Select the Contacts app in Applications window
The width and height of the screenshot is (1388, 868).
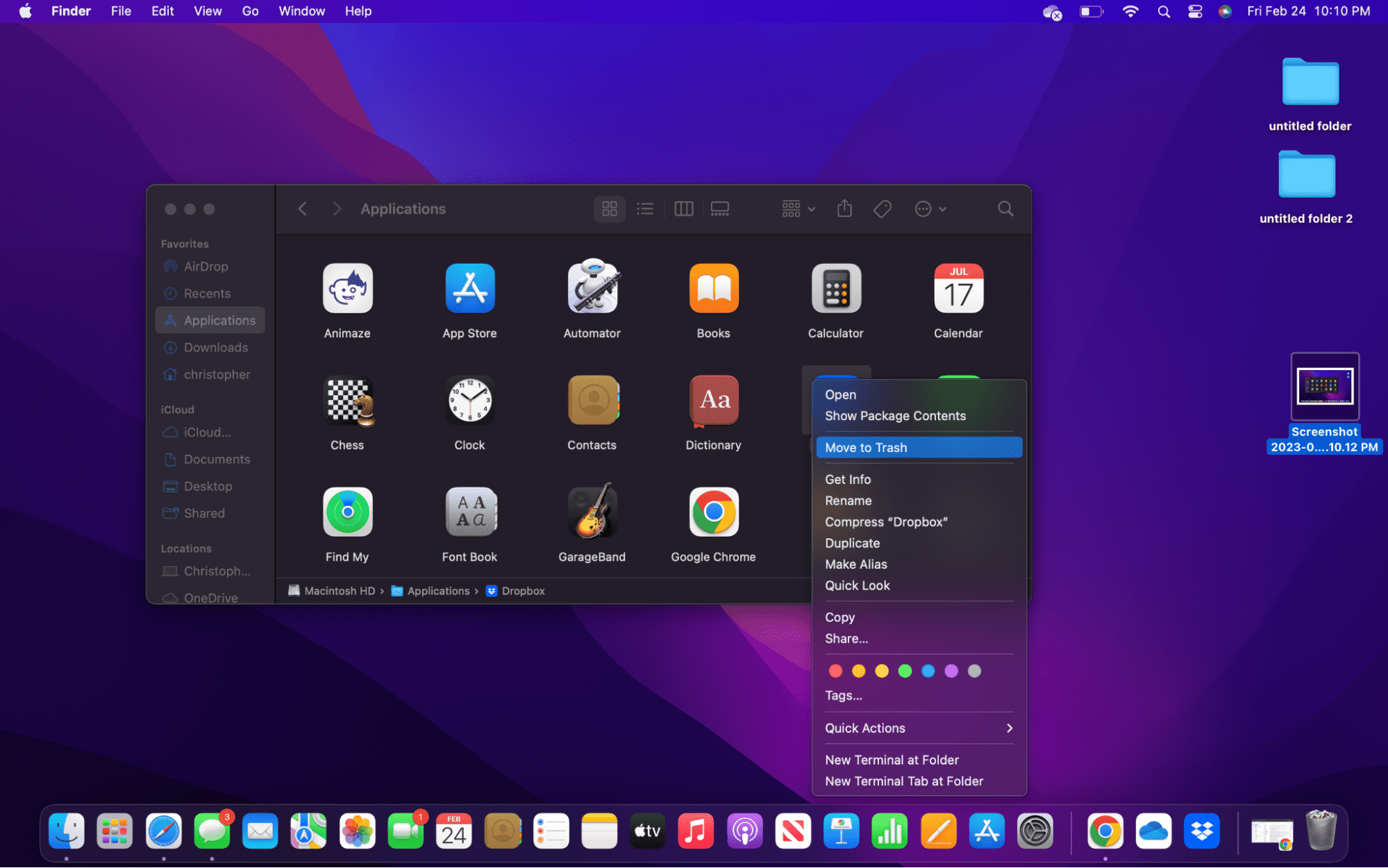pos(592,401)
